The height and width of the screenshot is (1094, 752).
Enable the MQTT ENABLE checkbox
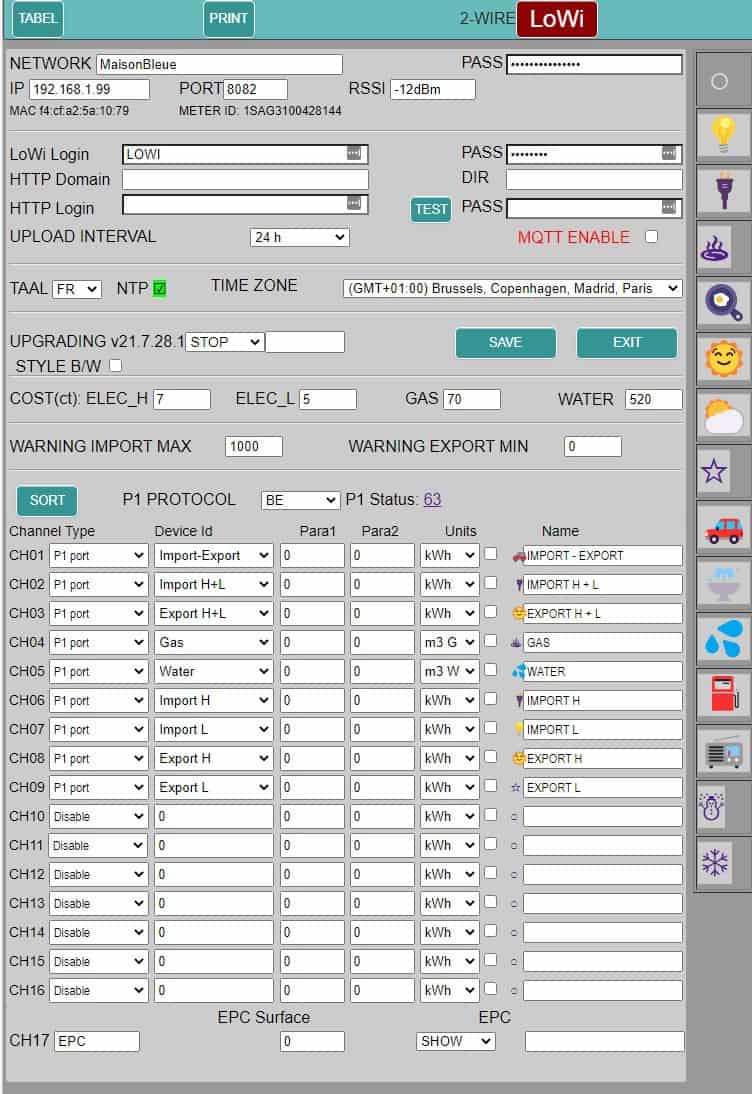[x=652, y=237]
